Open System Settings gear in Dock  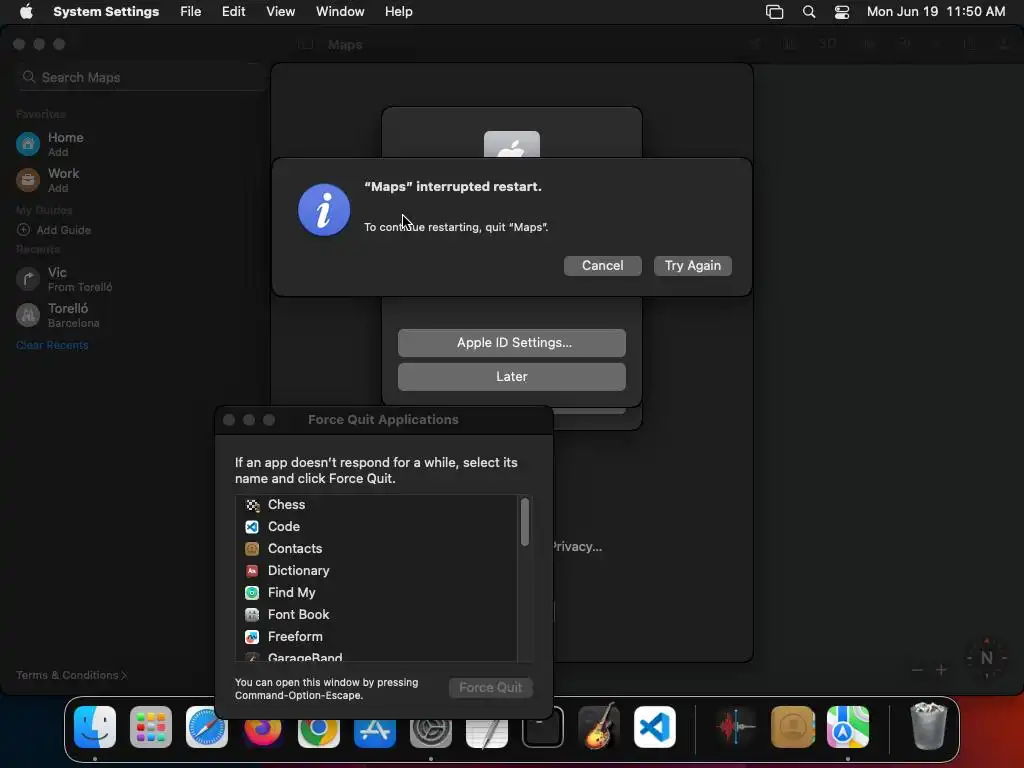431,732
